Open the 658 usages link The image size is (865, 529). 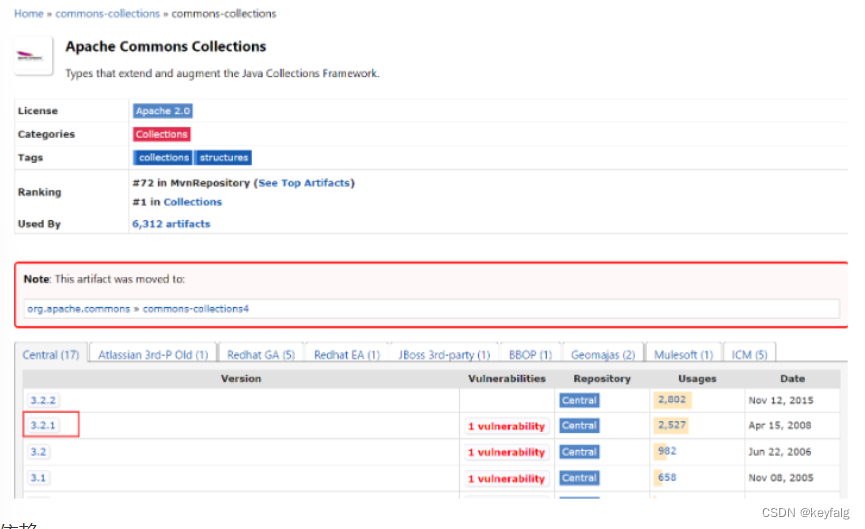click(x=666, y=477)
